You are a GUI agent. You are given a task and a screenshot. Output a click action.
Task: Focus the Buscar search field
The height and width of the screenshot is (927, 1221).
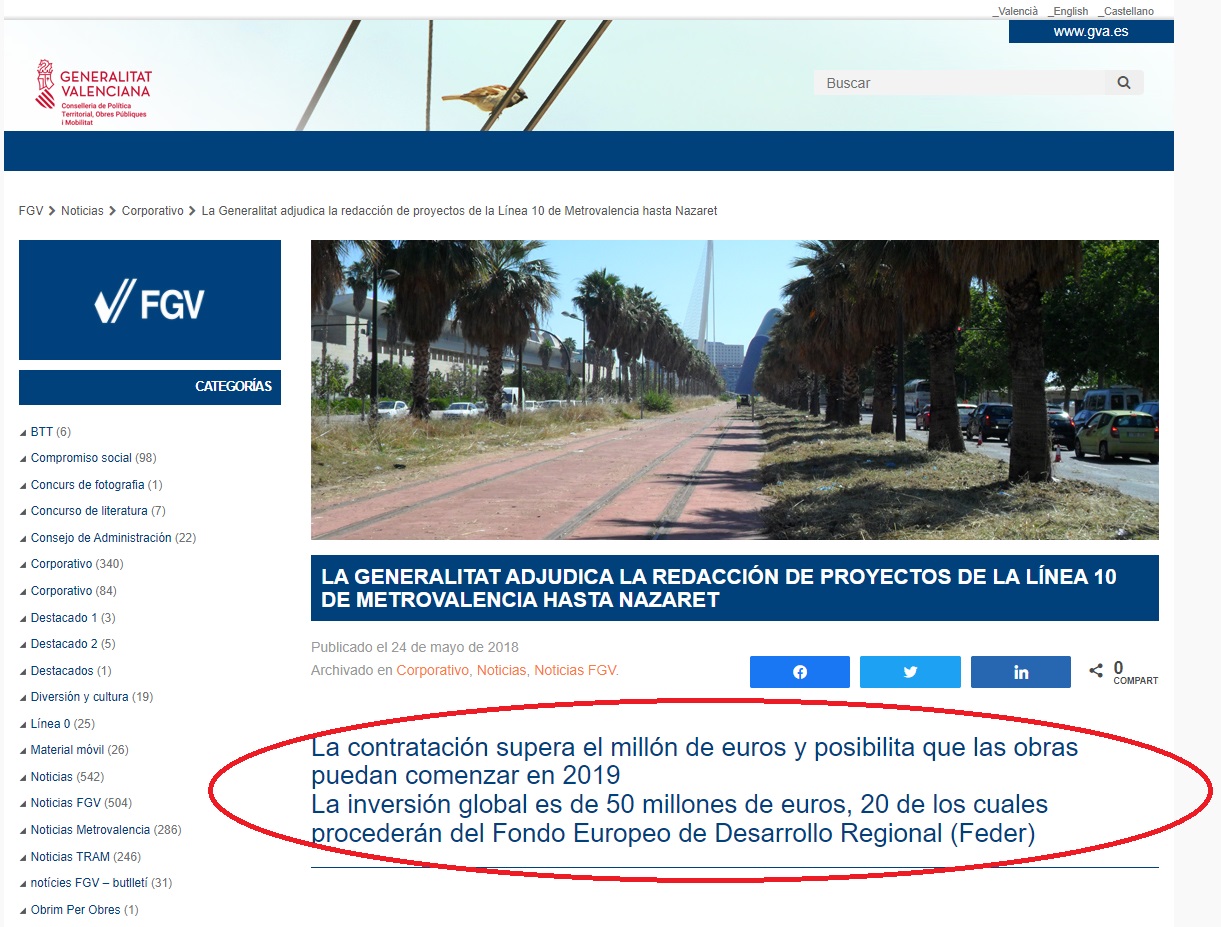[960, 83]
